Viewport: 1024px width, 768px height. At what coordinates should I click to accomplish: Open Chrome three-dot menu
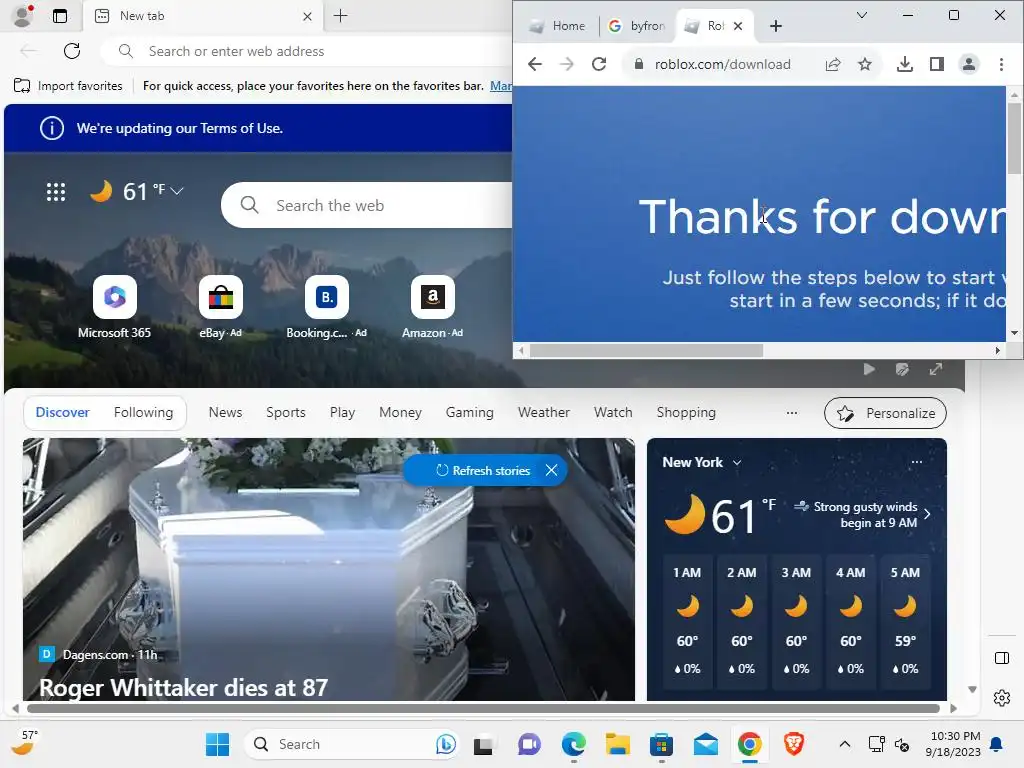tap(1001, 64)
